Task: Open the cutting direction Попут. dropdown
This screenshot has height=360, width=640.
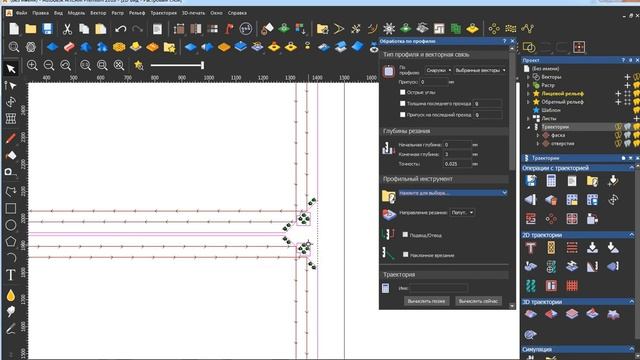Action: [x=462, y=212]
